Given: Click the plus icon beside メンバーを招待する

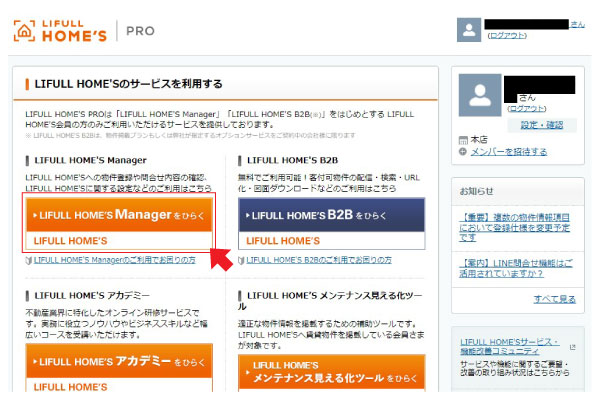Looking at the screenshot, I should pyautogui.click(x=463, y=152).
